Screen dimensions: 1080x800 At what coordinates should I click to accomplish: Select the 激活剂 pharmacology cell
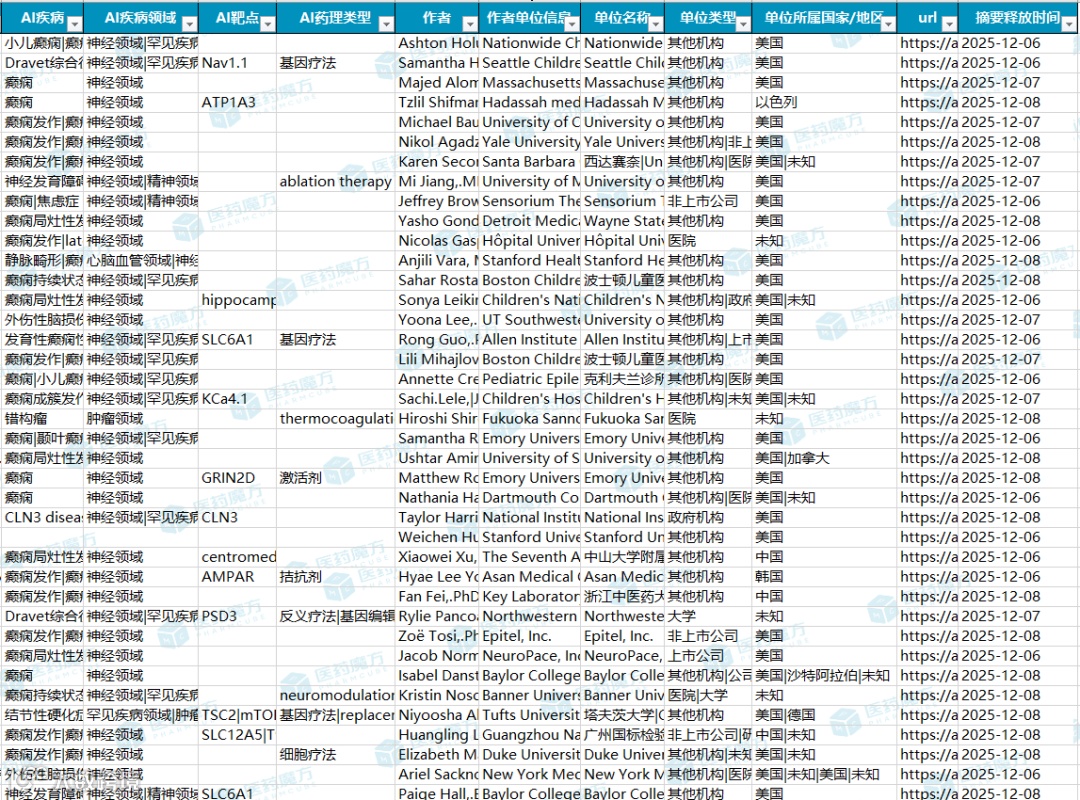(x=336, y=478)
